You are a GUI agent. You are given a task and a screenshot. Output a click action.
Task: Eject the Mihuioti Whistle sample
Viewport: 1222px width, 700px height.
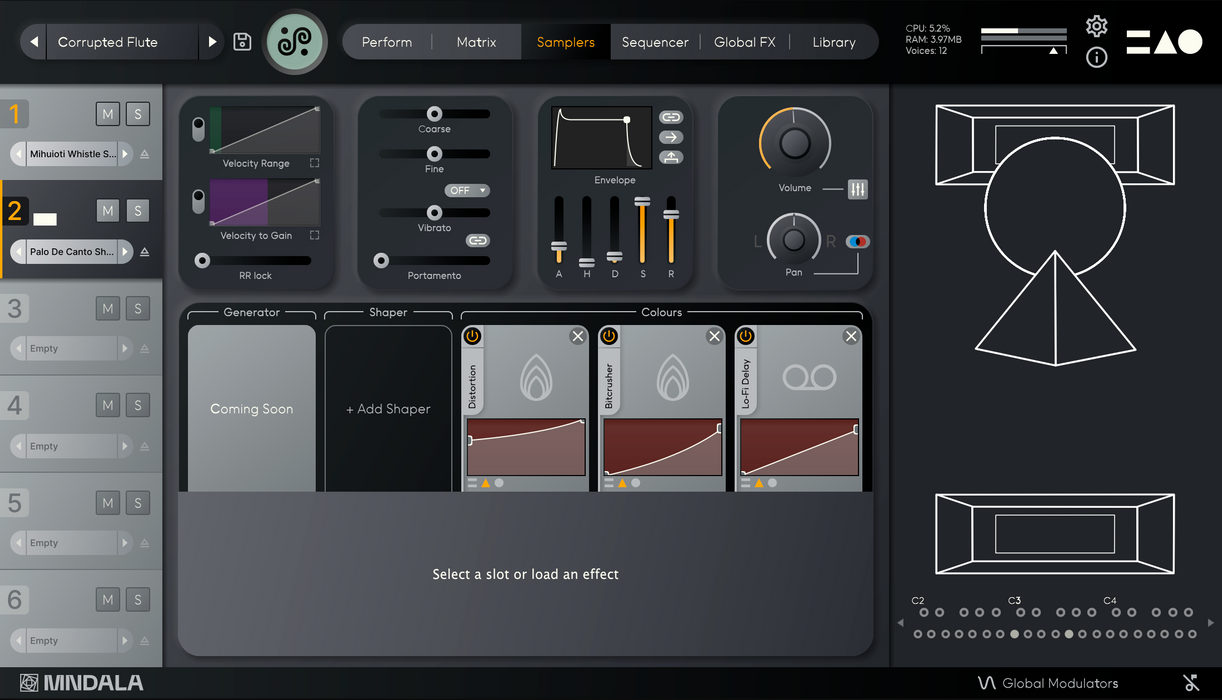tap(144, 154)
